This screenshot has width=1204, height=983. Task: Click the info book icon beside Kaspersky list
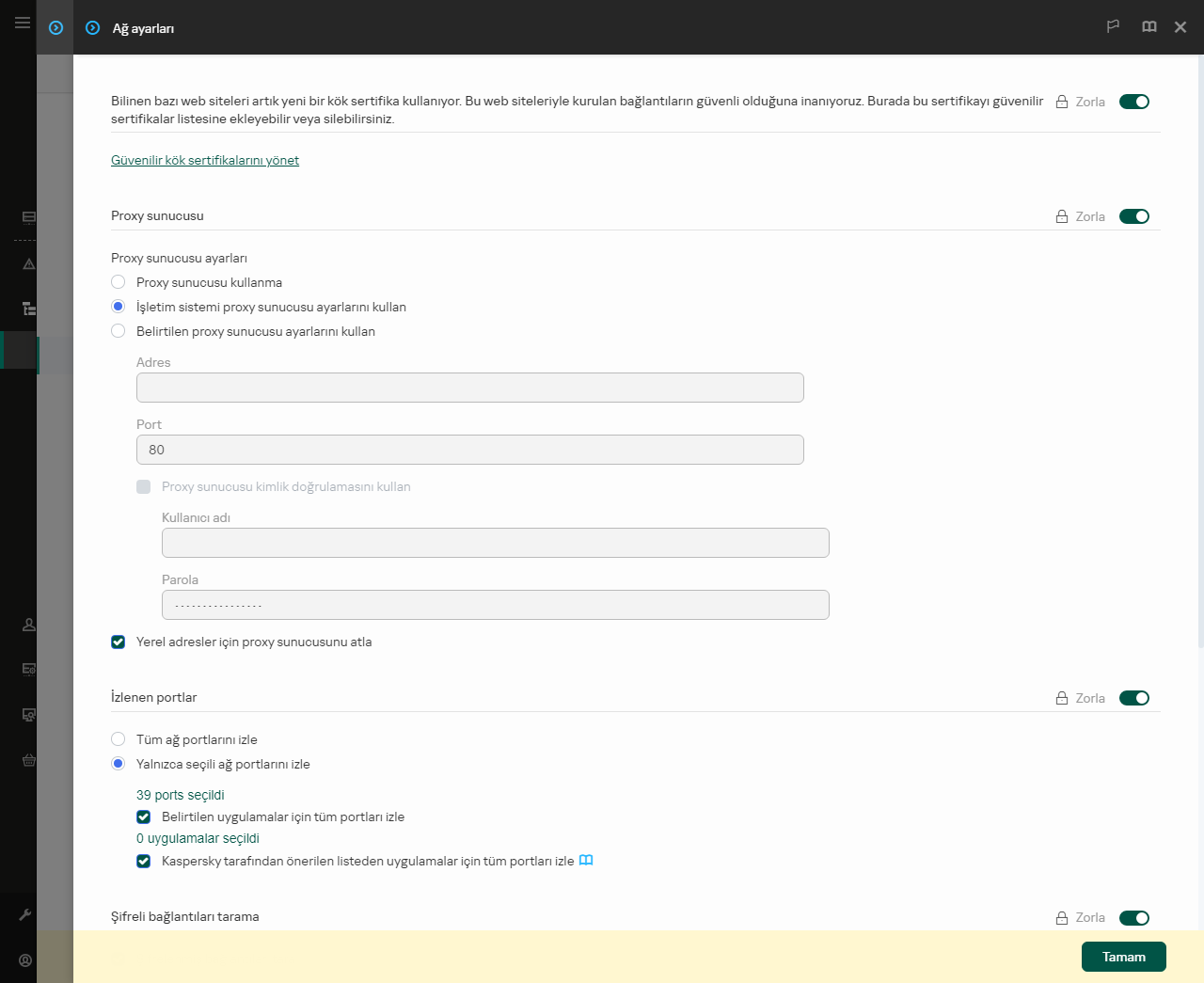(586, 861)
